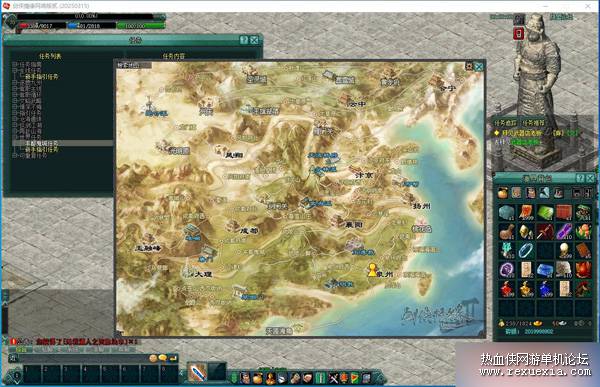Viewport: 600px width, 387px height.
Task: Expand the first node in the quest tree
Action: [x=14, y=65]
